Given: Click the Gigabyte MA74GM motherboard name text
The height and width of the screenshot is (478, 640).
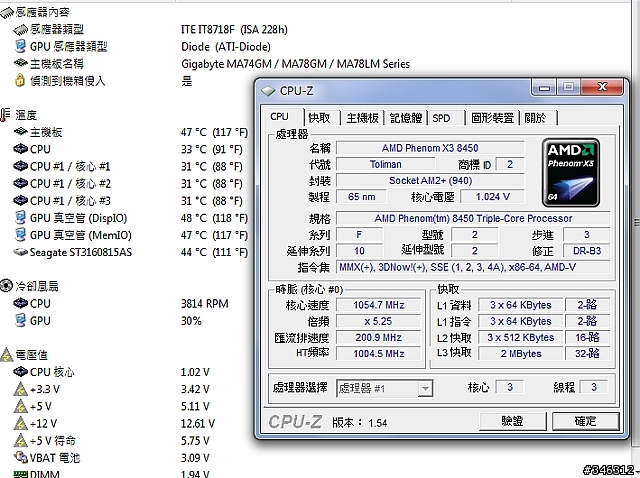Looking at the screenshot, I should tap(296, 64).
